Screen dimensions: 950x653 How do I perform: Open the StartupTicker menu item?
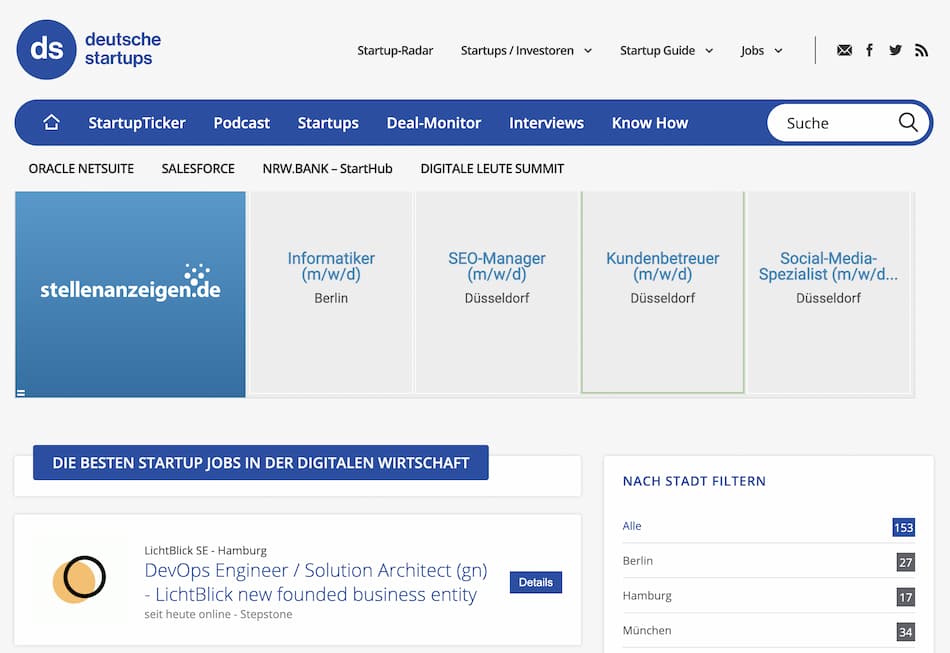click(137, 122)
